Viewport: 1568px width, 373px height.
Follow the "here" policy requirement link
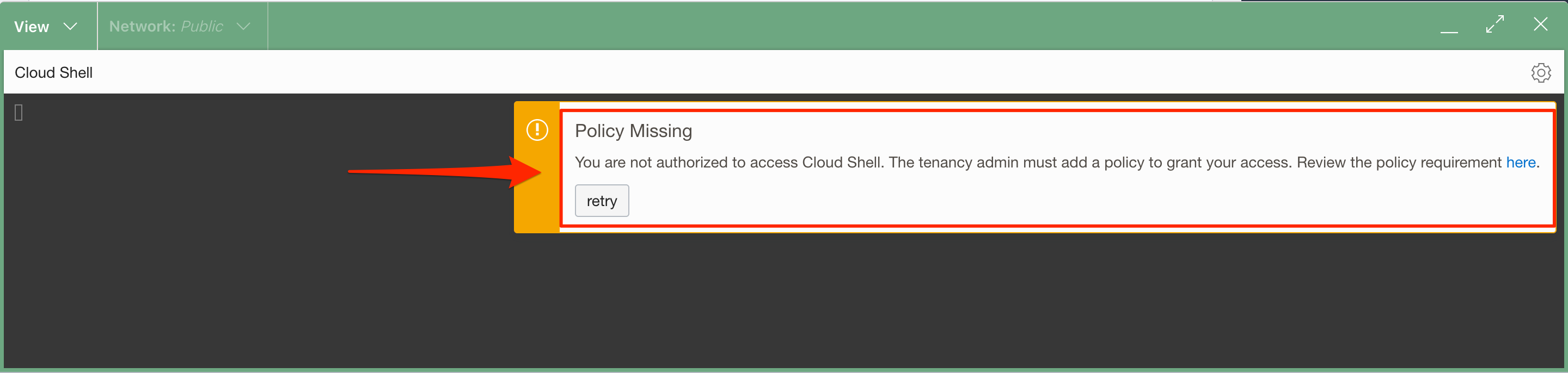point(1521,163)
